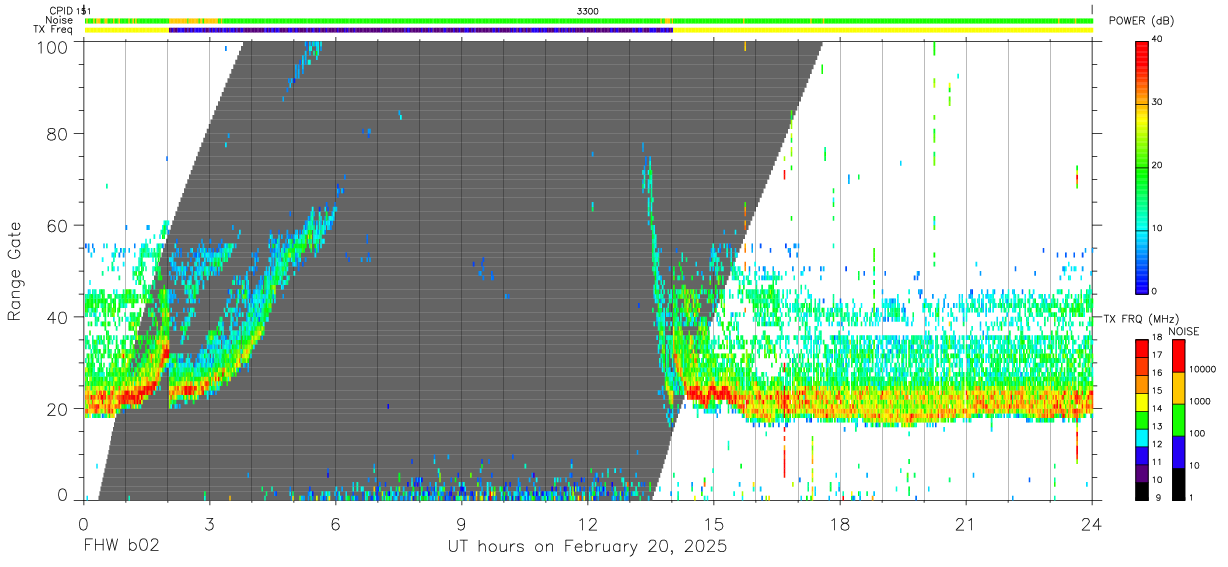Click the NOISE color scale bar
The height and width of the screenshot is (567, 1228).
(1178, 418)
